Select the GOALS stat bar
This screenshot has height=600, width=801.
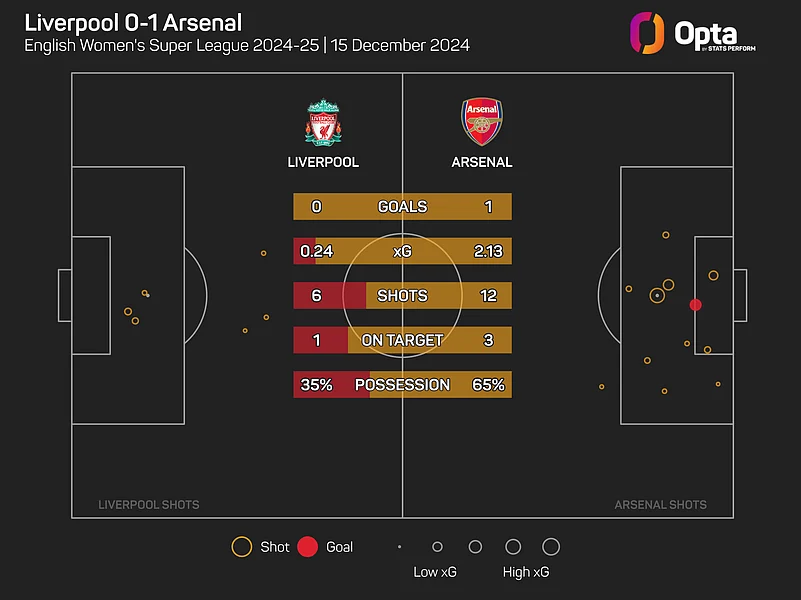[x=402, y=207]
